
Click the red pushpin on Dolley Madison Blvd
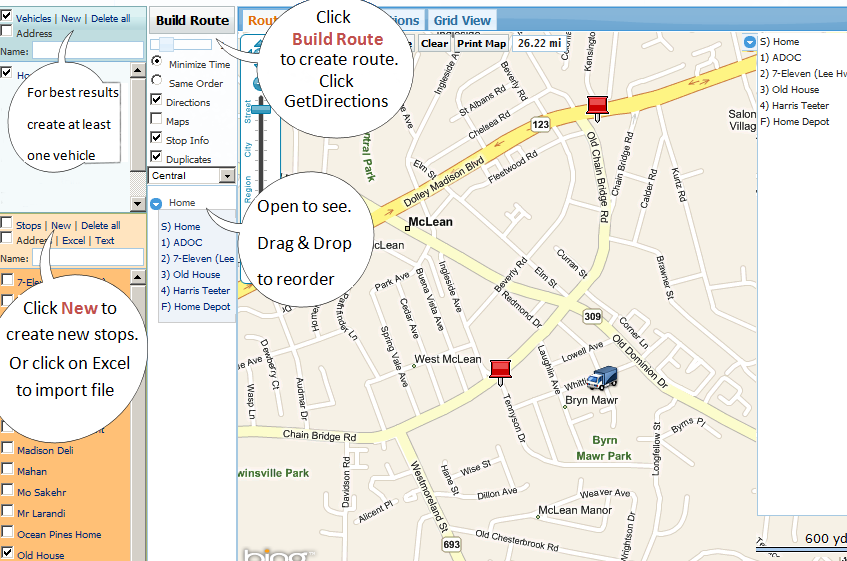tap(597, 109)
